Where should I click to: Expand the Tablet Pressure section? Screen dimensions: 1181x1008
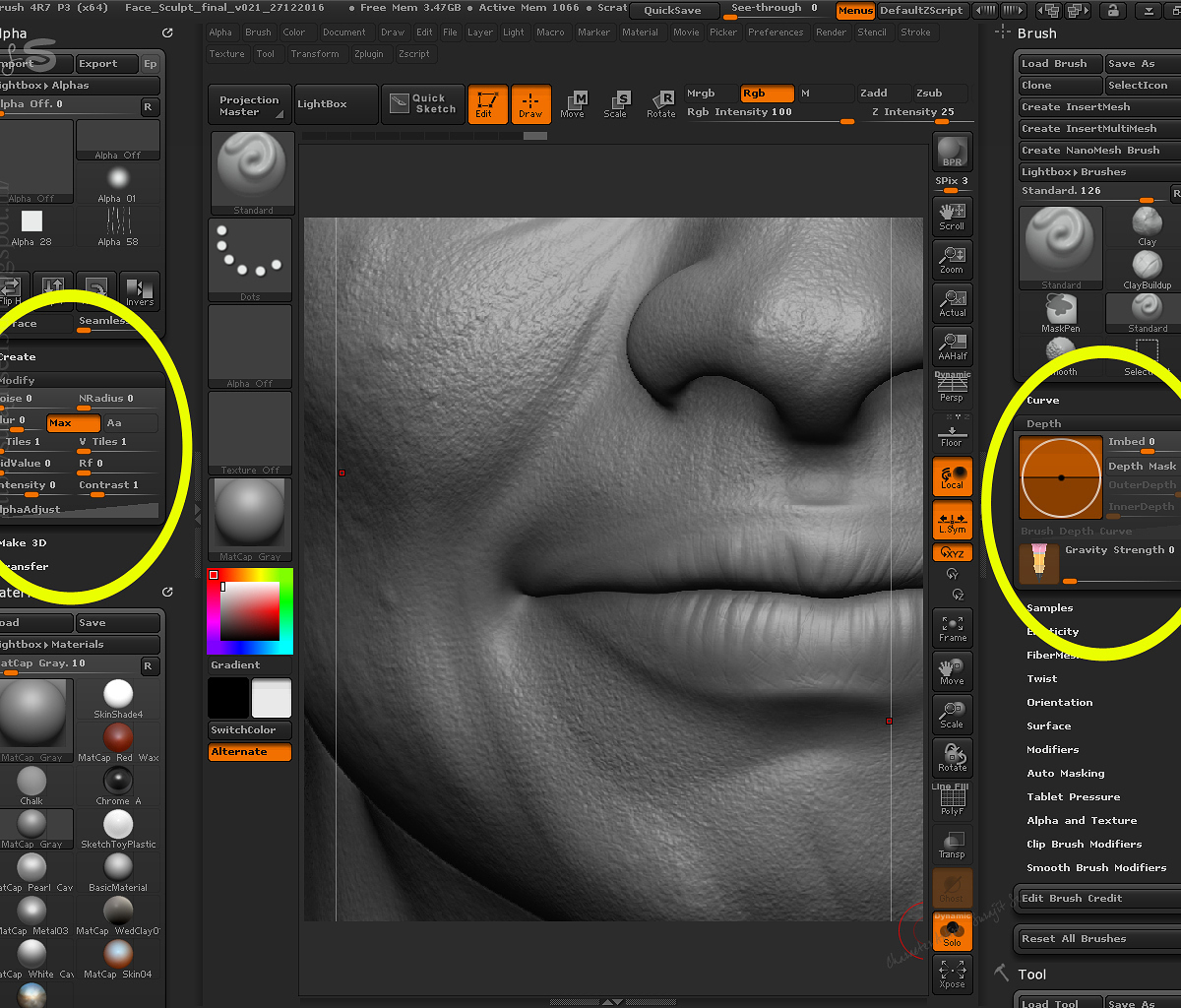[x=1073, y=797]
